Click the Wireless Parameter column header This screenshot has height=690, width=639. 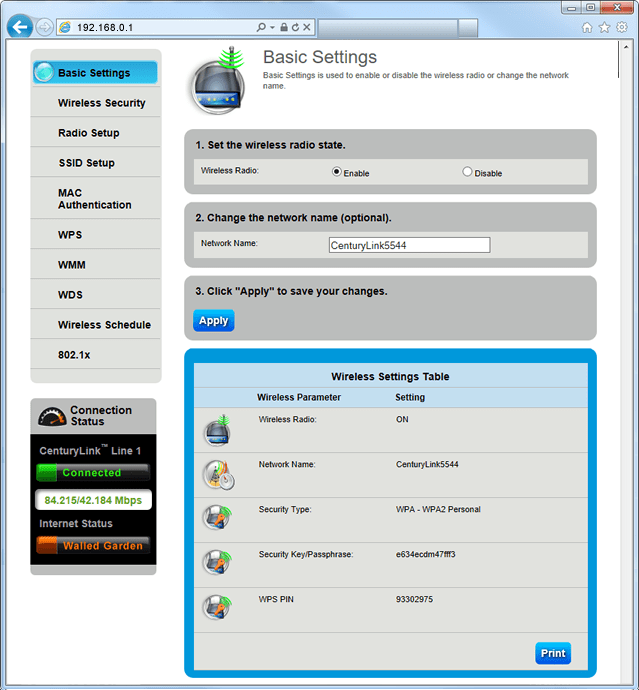[299, 397]
